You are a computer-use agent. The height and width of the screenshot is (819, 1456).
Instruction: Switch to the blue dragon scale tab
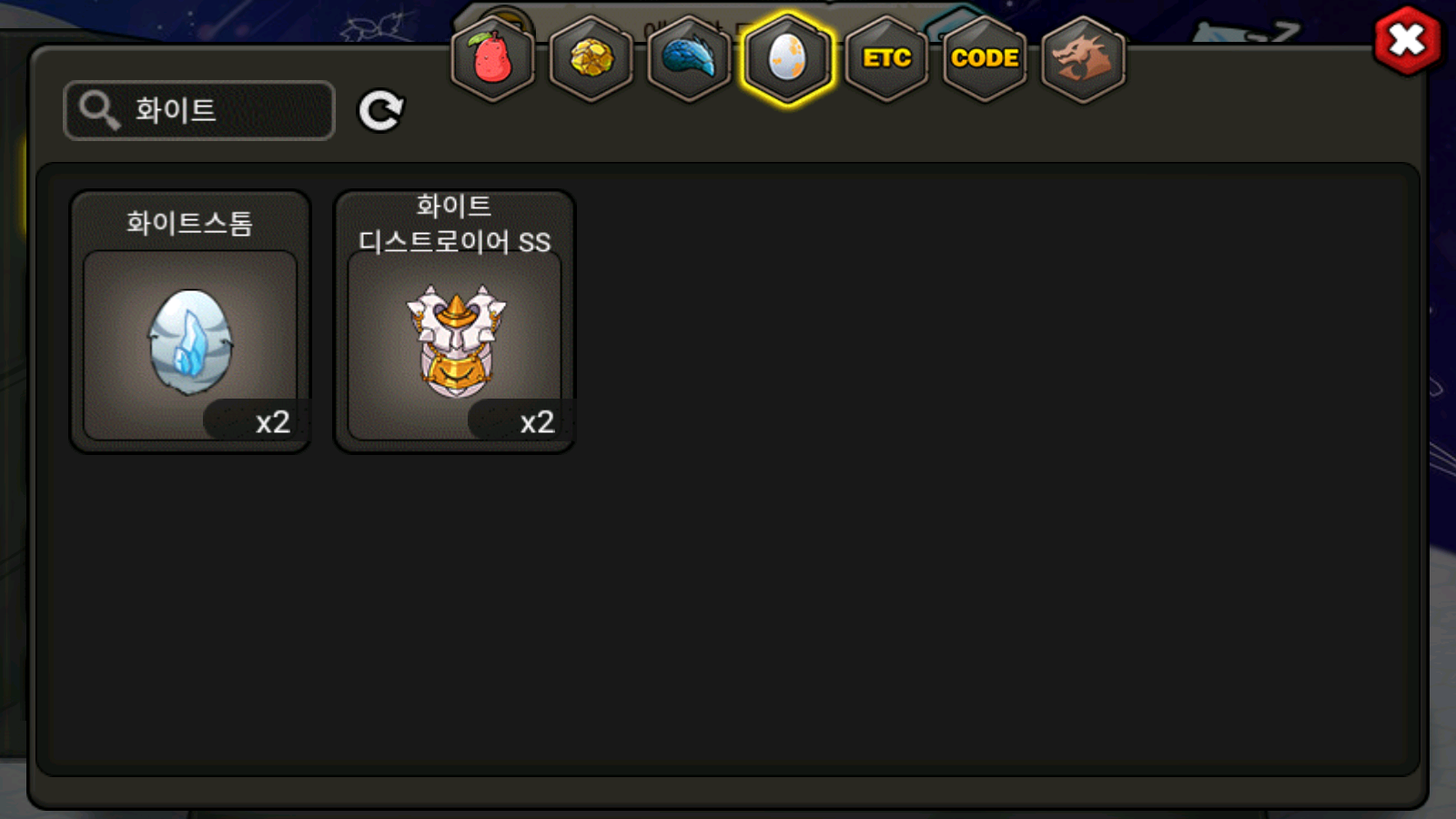click(689, 59)
